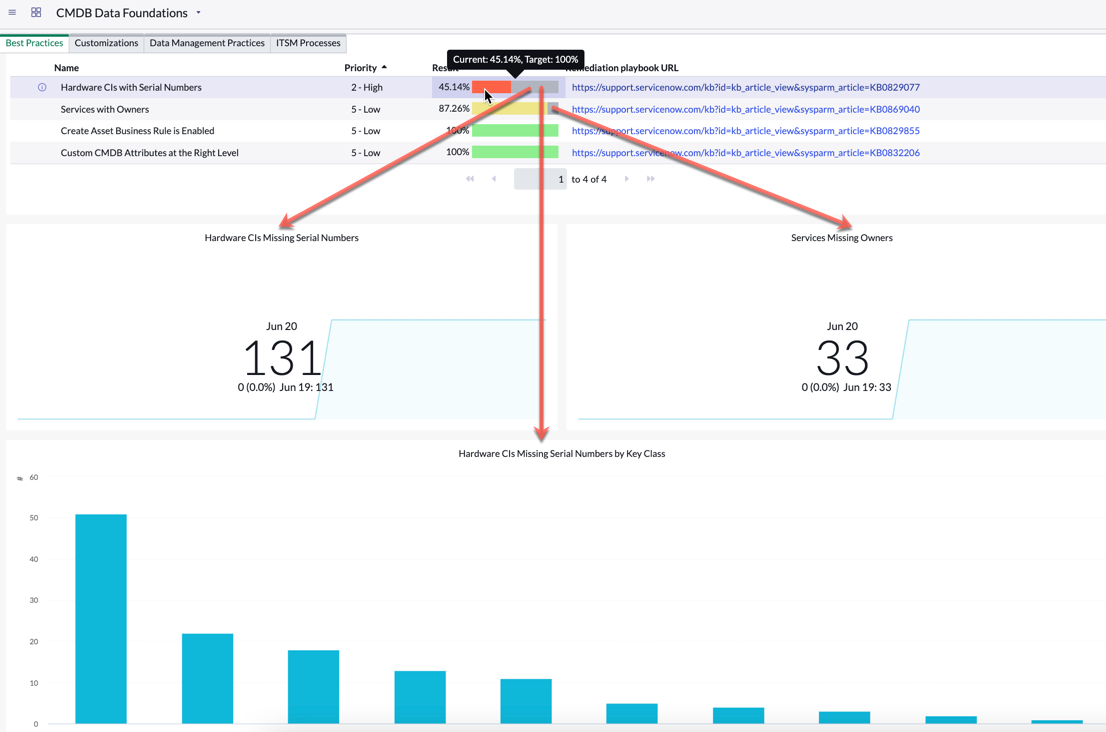Viewport: 1106px width, 732px height.
Task: Click the Jun 20 label in Services Missing Owners
Action: click(x=842, y=327)
